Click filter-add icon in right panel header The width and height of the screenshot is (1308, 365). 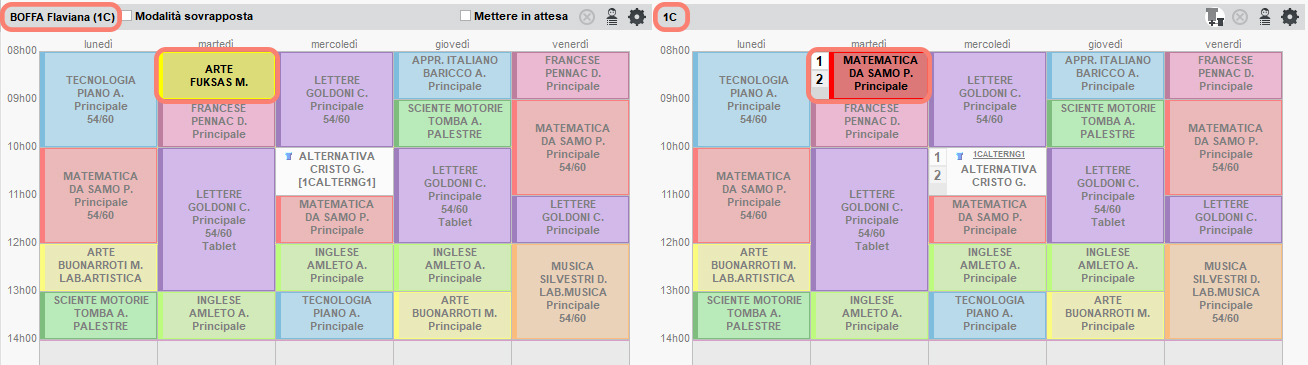1215,17
